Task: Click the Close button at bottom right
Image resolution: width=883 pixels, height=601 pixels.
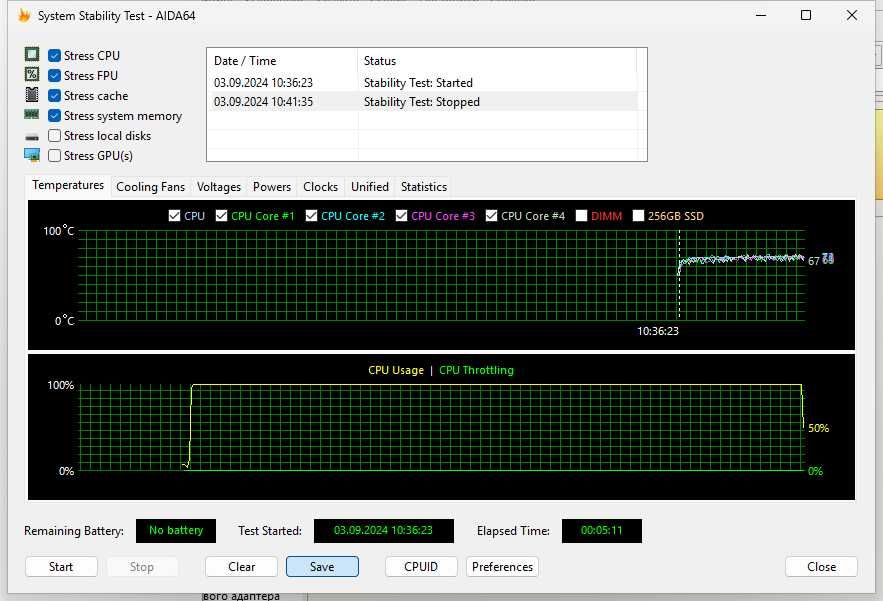Action: 821,567
